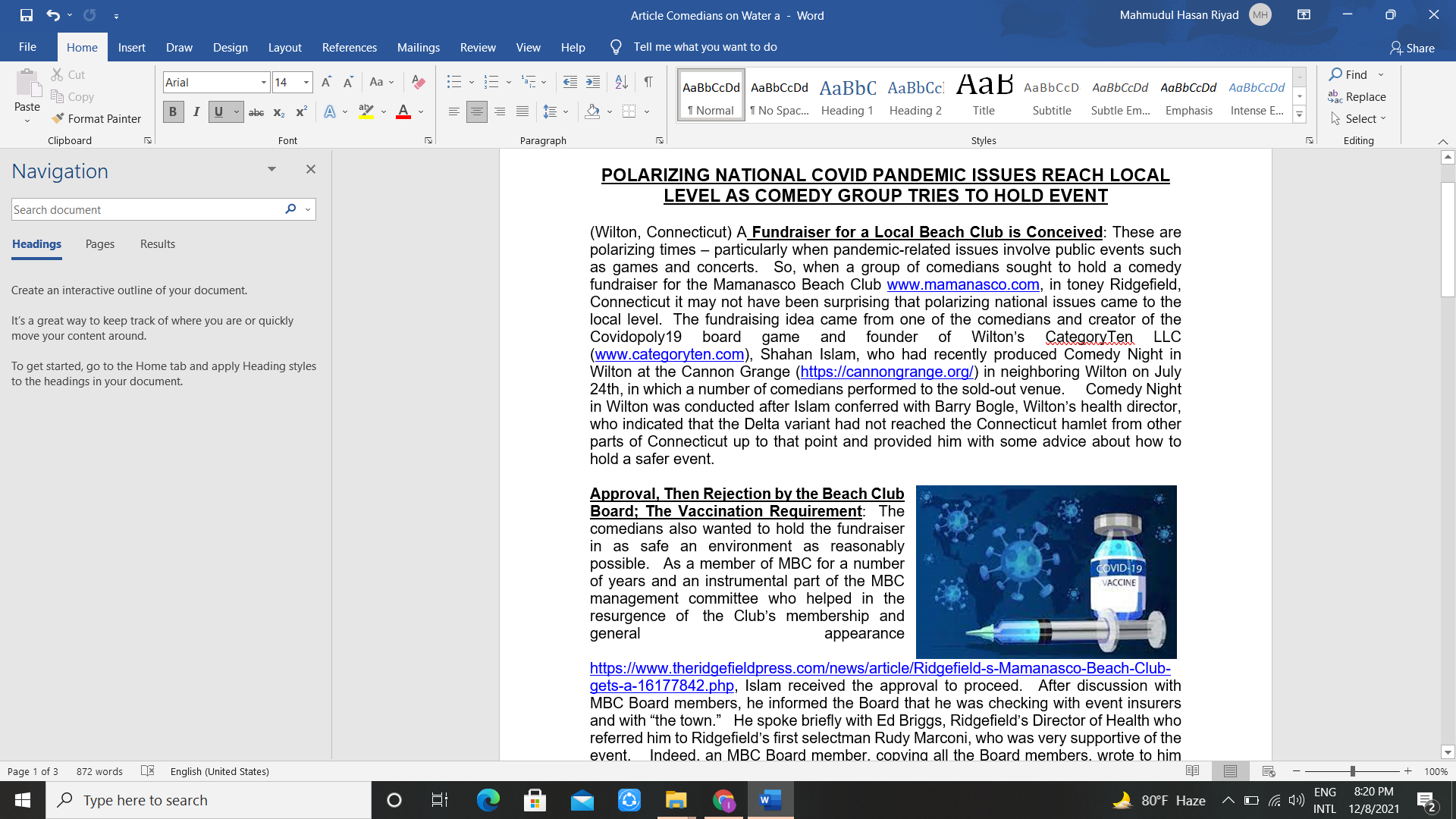Expand the Styles gallery More arrow
The width and height of the screenshot is (1456, 819).
1299,115
